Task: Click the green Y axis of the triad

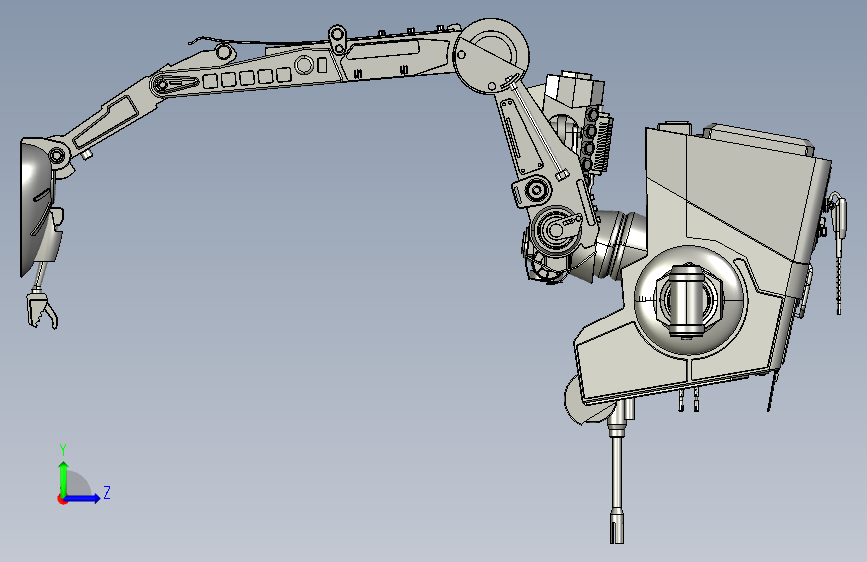Action: tap(64, 478)
